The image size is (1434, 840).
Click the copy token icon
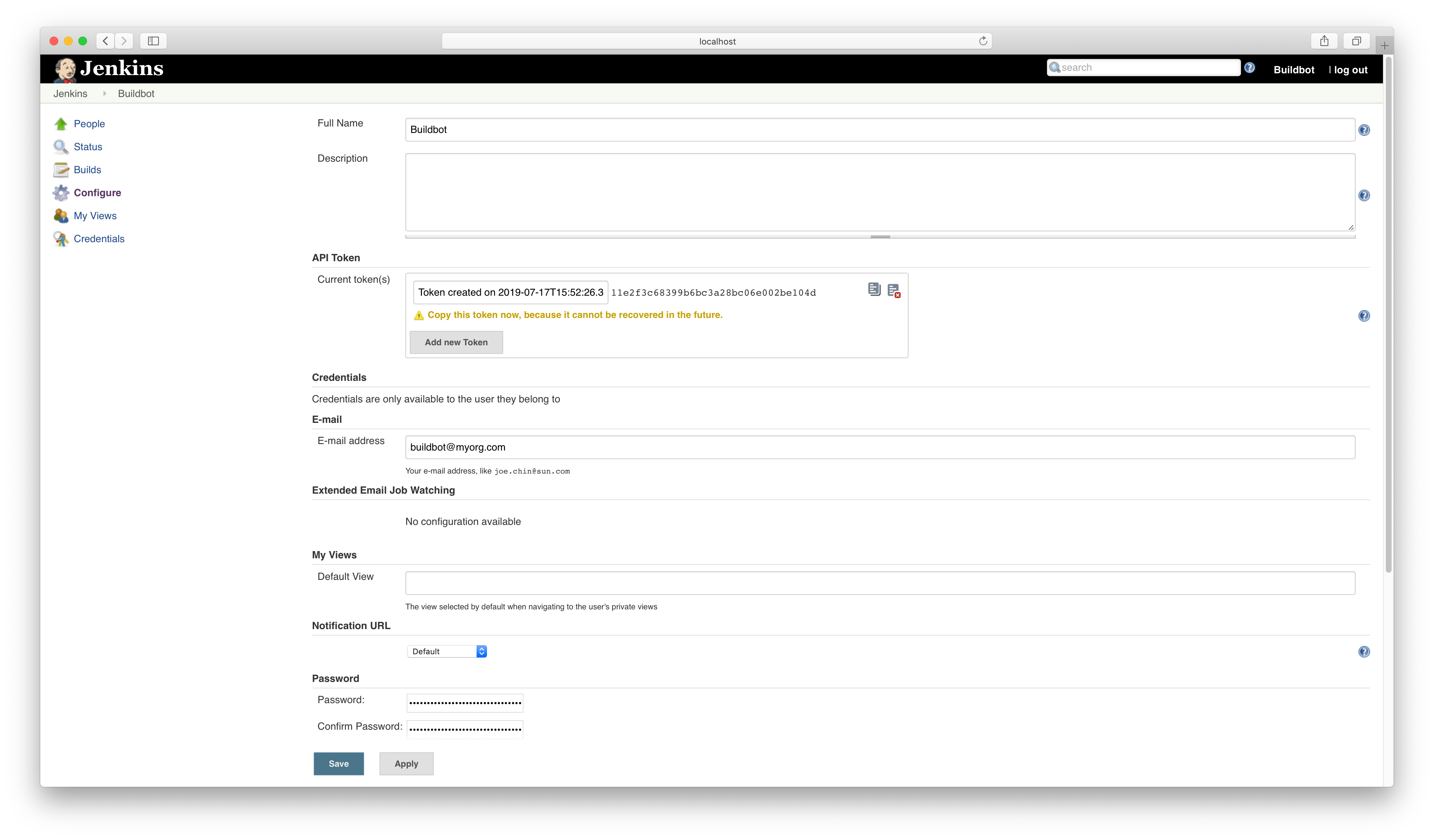pyautogui.click(x=874, y=290)
